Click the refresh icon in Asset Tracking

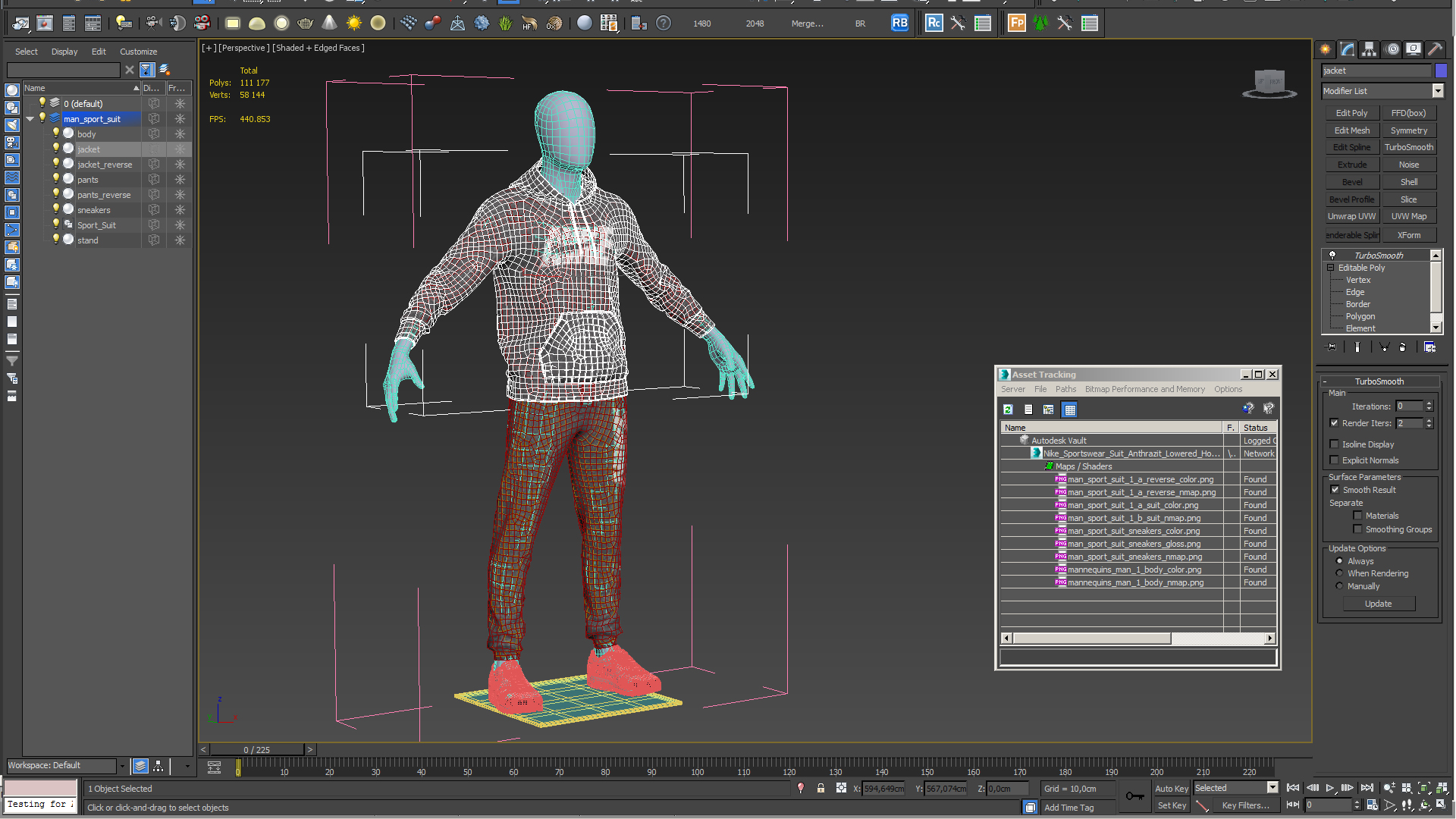(x=1009, y=409)
